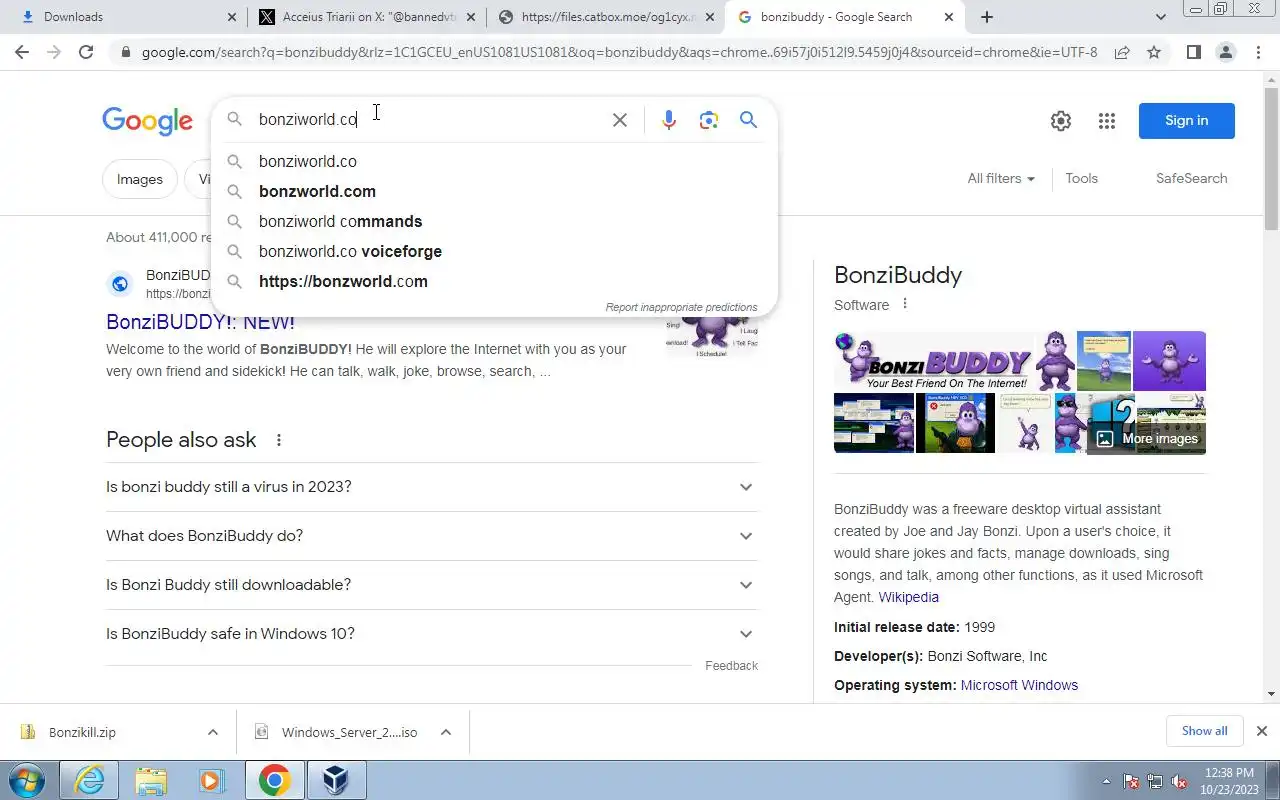The width and height of the screenshot is (1280, 800).
Task: Click the Chrome address bar URL
Action: point(619,52)
